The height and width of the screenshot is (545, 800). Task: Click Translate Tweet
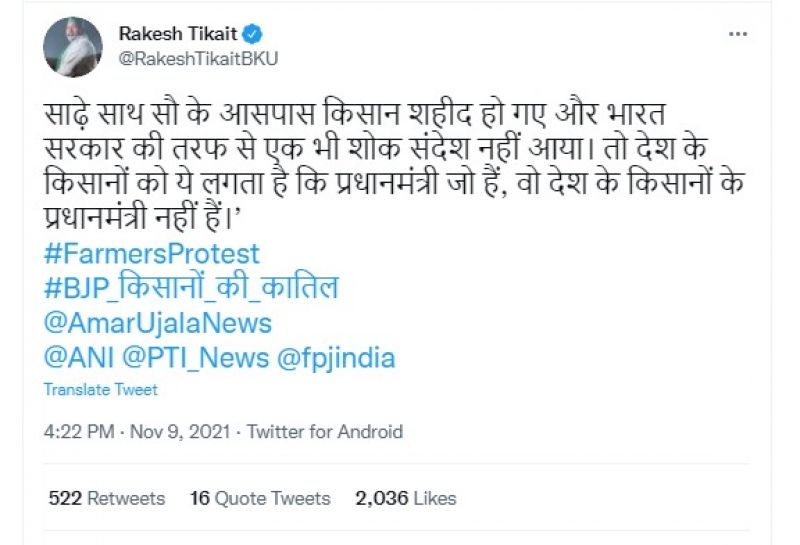pos(100,390)
